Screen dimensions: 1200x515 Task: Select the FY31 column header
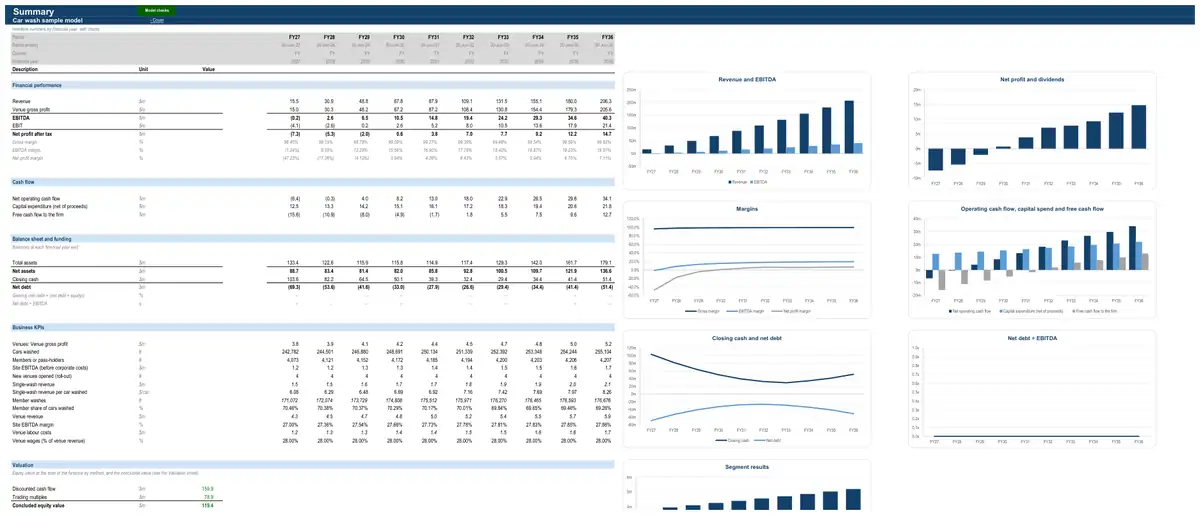[433, 37]
